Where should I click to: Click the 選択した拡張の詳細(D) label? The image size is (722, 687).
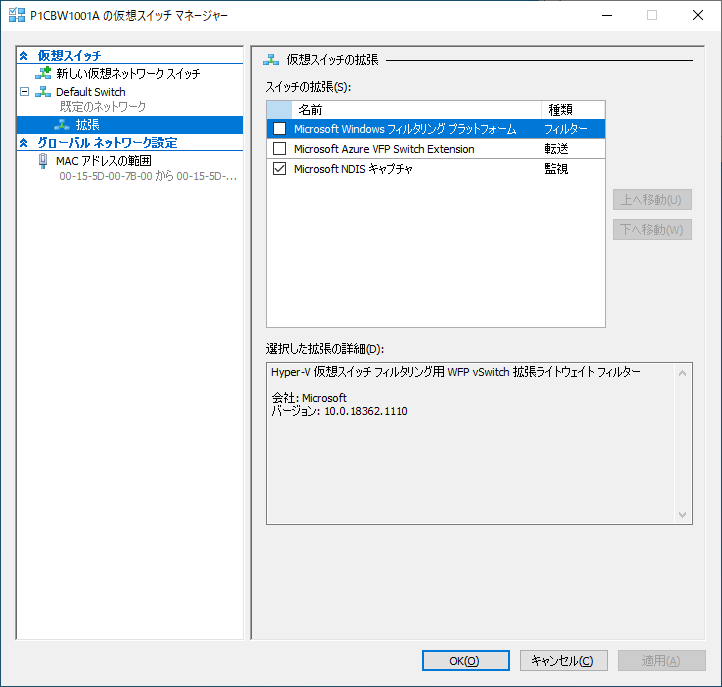[x=325, y=349]
